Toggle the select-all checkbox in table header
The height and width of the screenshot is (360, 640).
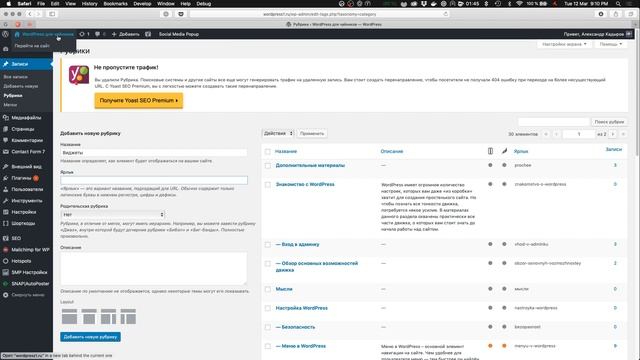268,151
